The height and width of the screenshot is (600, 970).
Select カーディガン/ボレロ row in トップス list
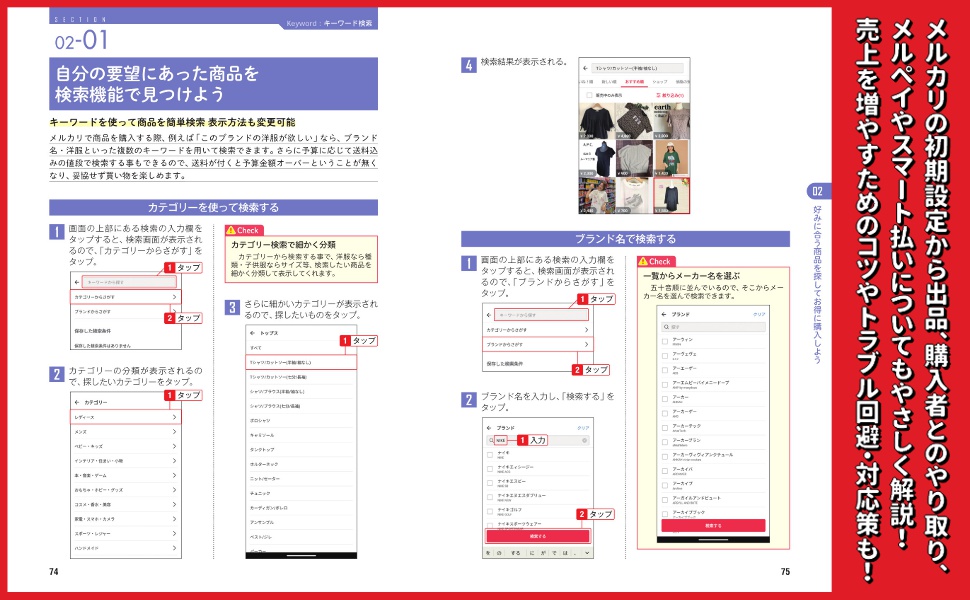[x=301, y=507]
